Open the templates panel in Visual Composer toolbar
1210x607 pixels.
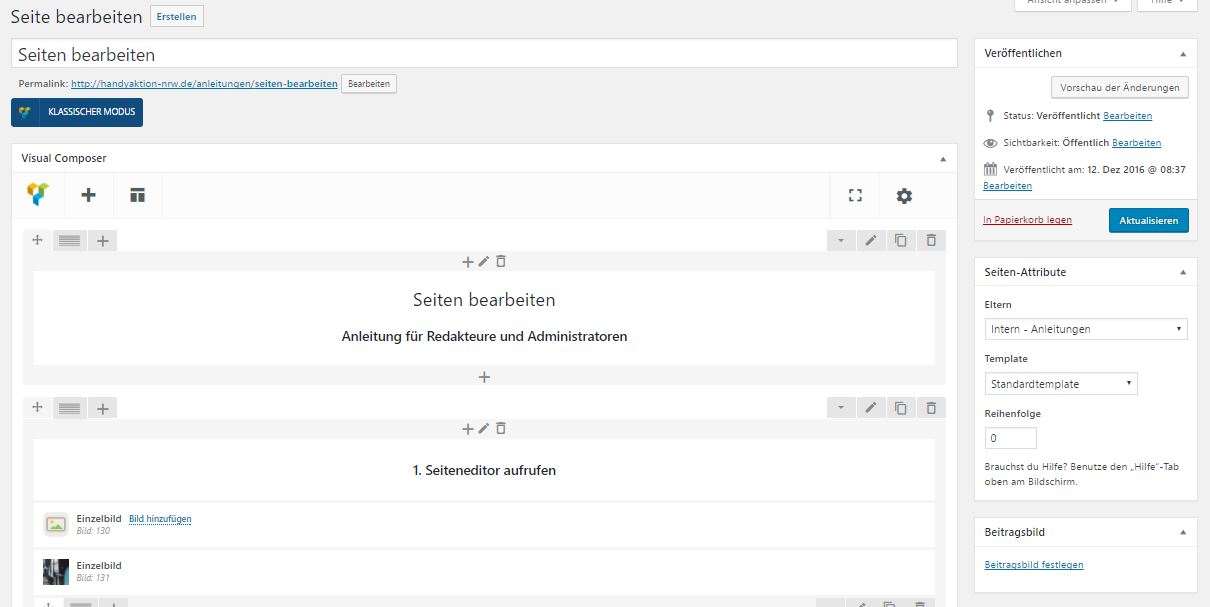137,195
